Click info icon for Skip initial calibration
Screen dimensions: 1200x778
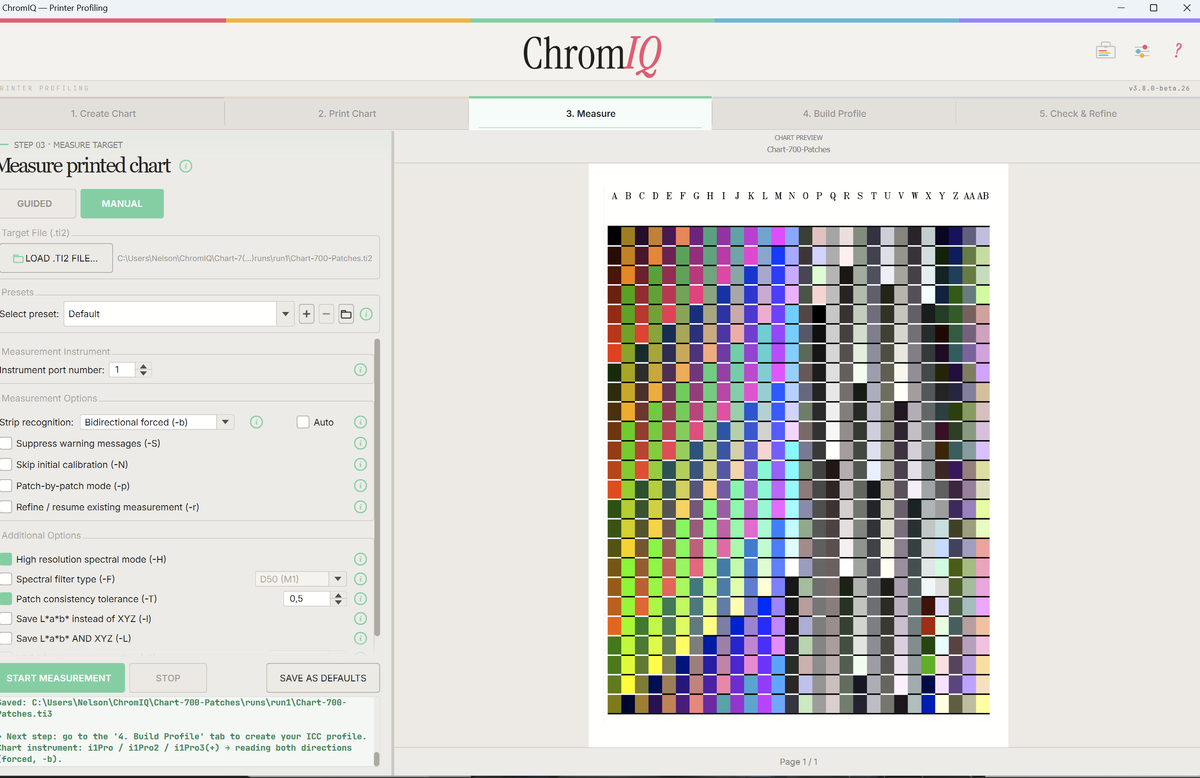pyautogui.click(x=360, y=465)
